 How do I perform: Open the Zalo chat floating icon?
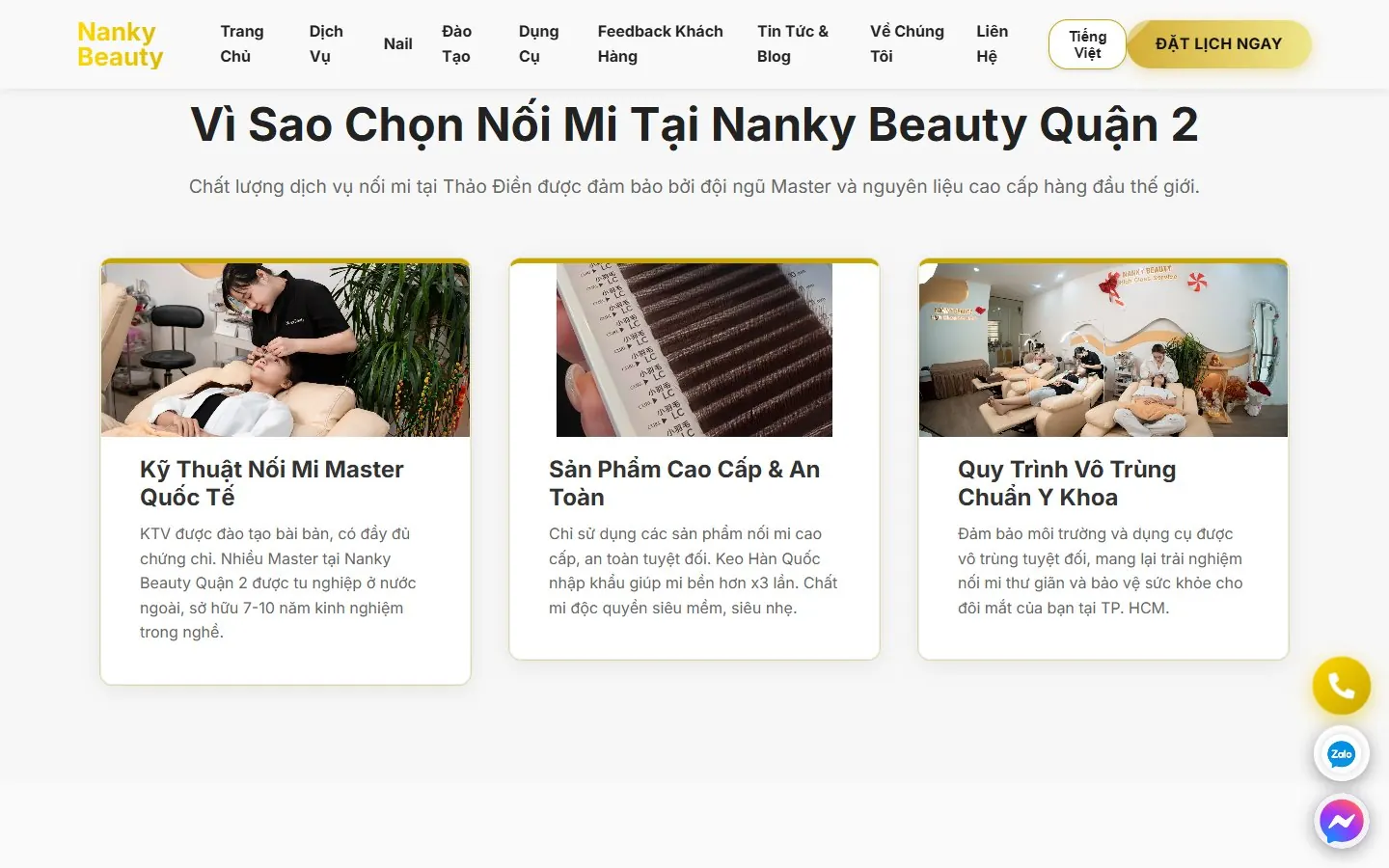pyautogui.click(x=1341, y=754)
